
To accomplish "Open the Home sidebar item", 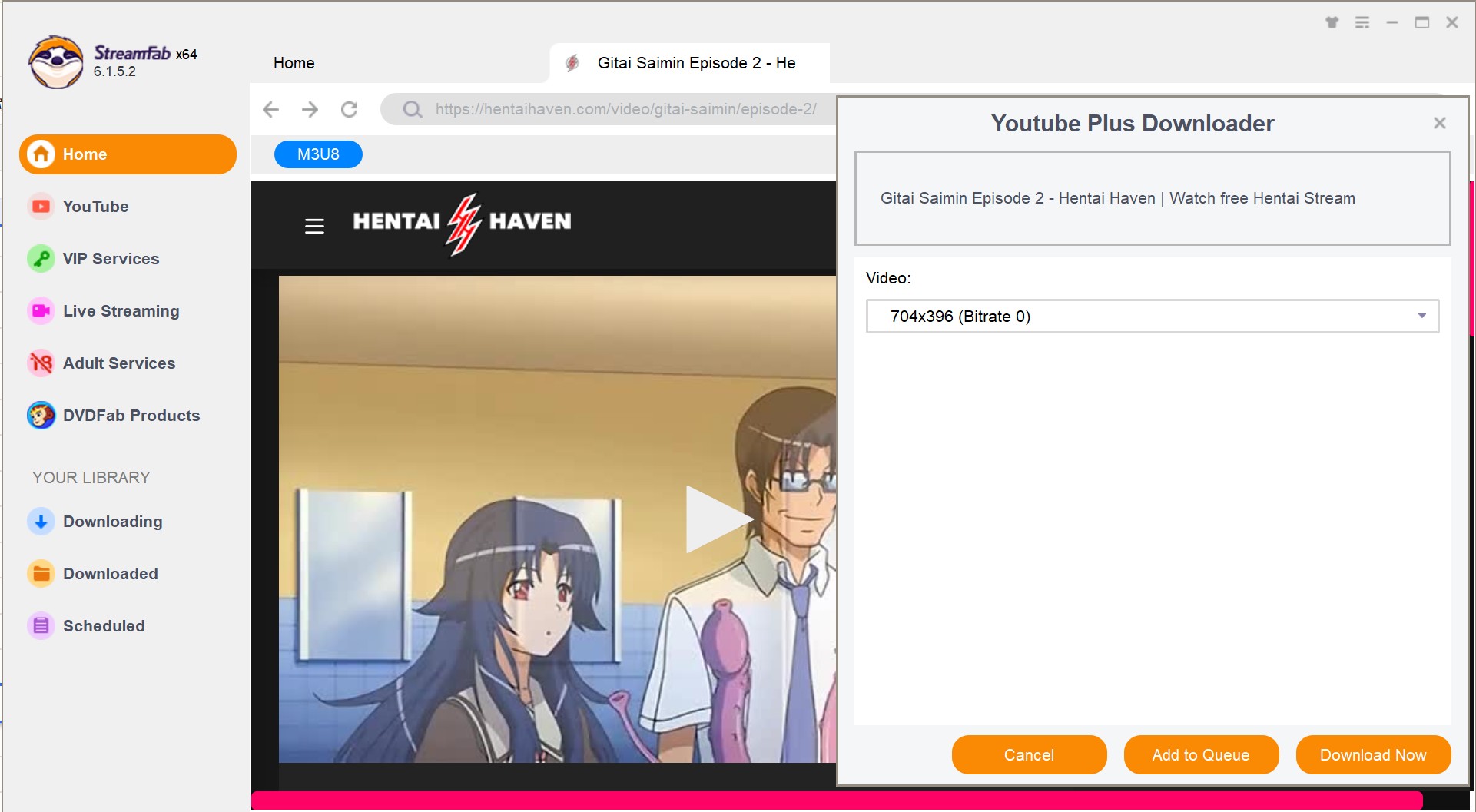I will [x=128, y=154].
